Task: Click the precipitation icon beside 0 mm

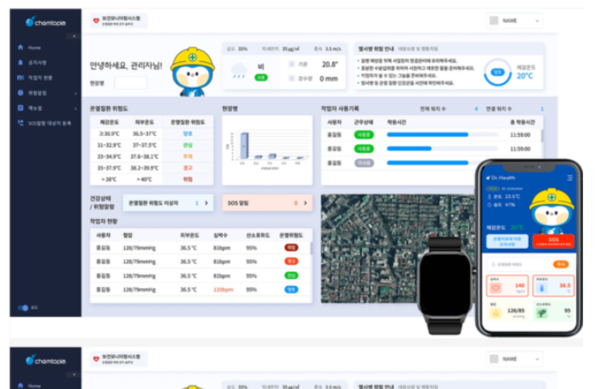Action: [x=292, y=78]
